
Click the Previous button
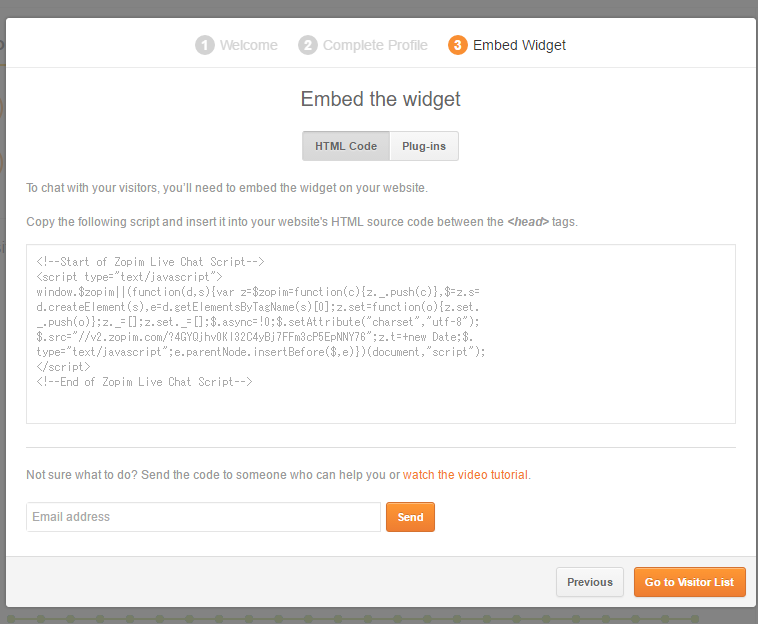590,582
